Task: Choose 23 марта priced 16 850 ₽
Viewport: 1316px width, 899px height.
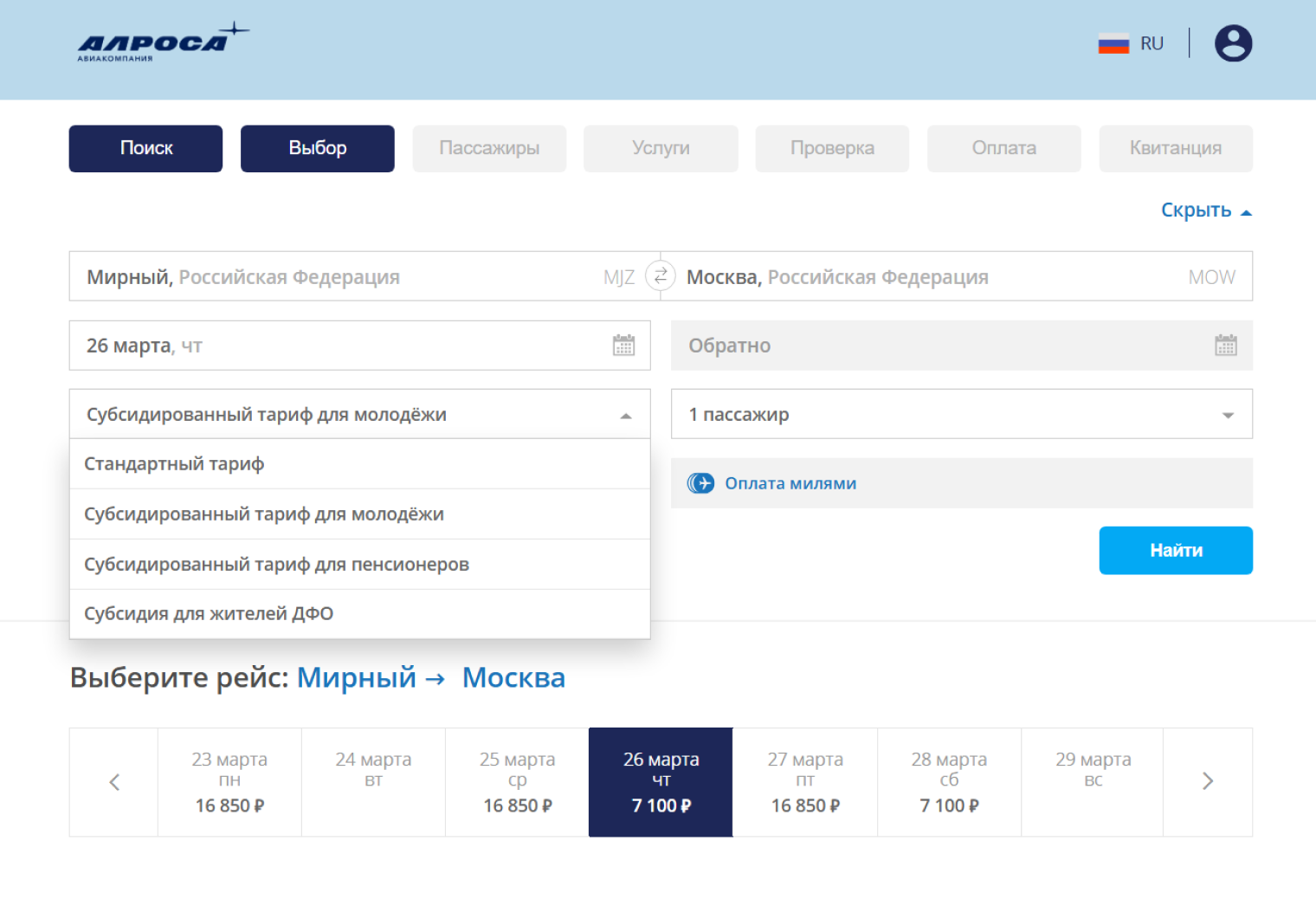Action: (229, 782)
